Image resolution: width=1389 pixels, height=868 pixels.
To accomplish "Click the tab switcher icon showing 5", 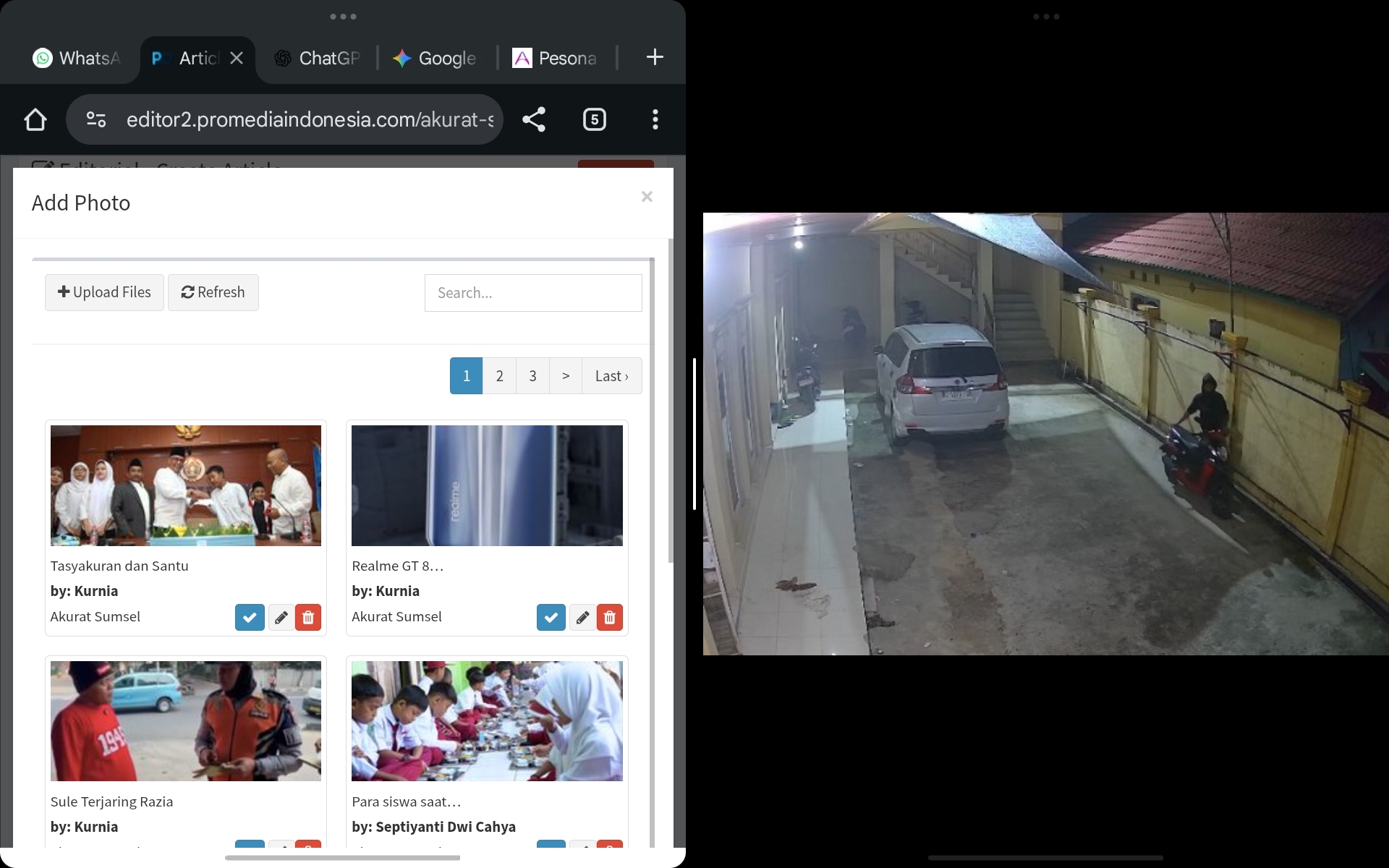I will click(595, 119).
